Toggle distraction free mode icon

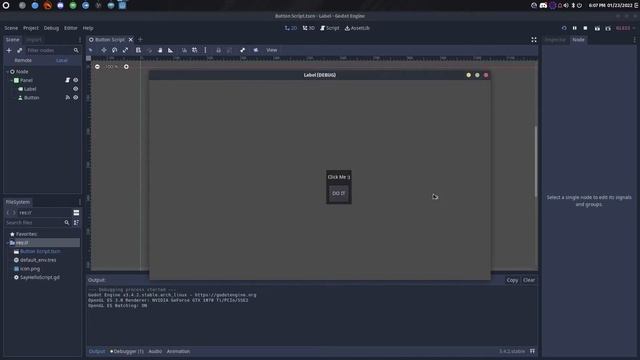point(533,40)
